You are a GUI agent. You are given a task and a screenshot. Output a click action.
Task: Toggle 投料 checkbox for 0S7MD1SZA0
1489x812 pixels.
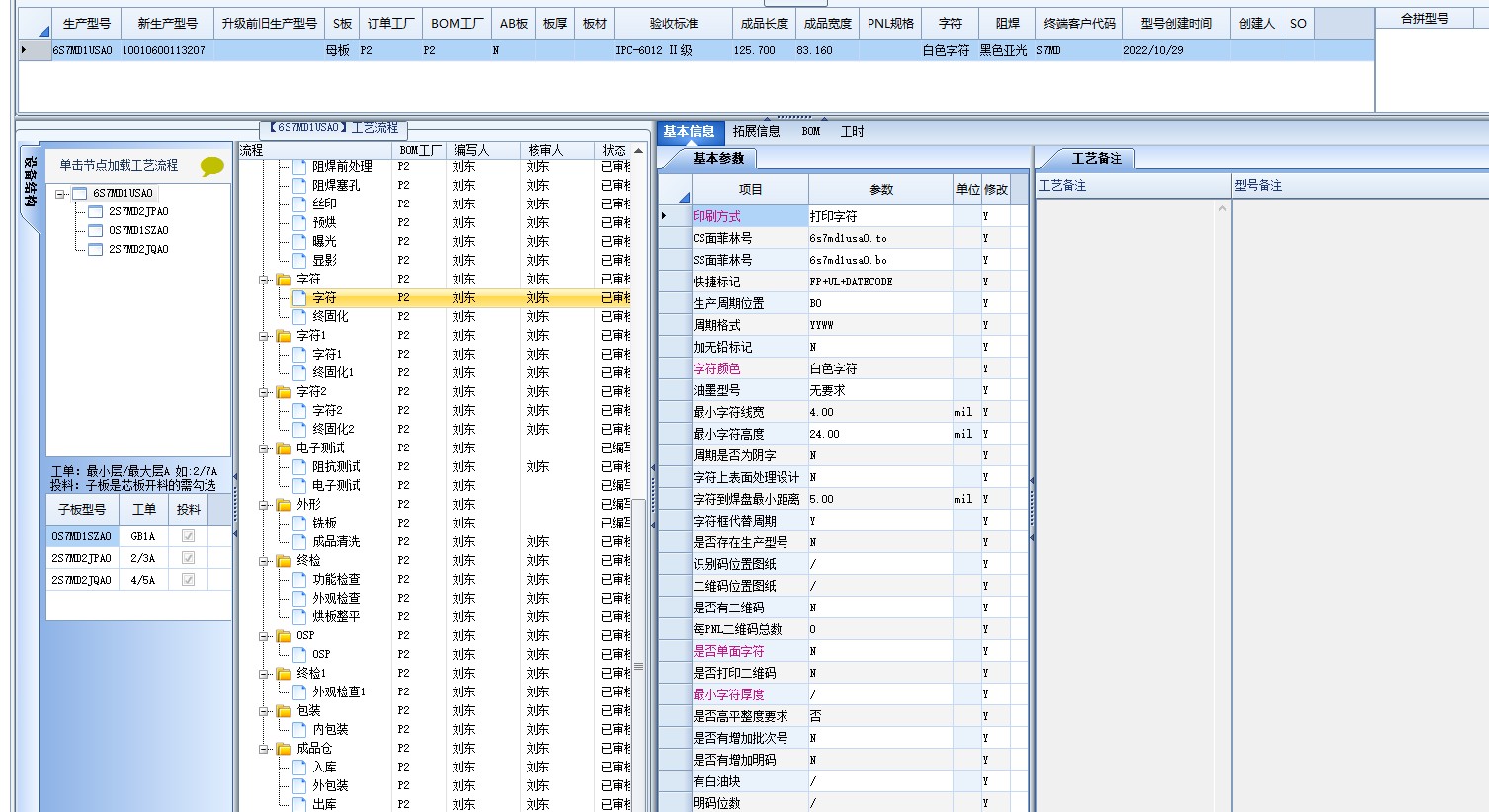(x=188, y=536)
